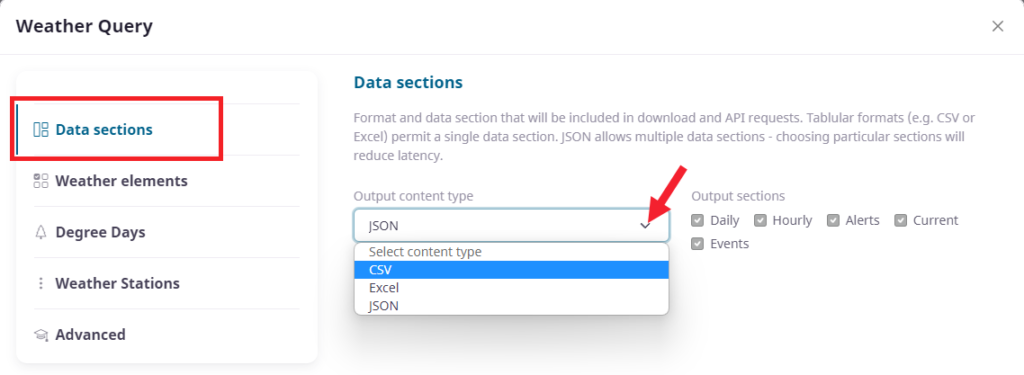Toggle the Daily output section checkbox

[x=697, y=220]
